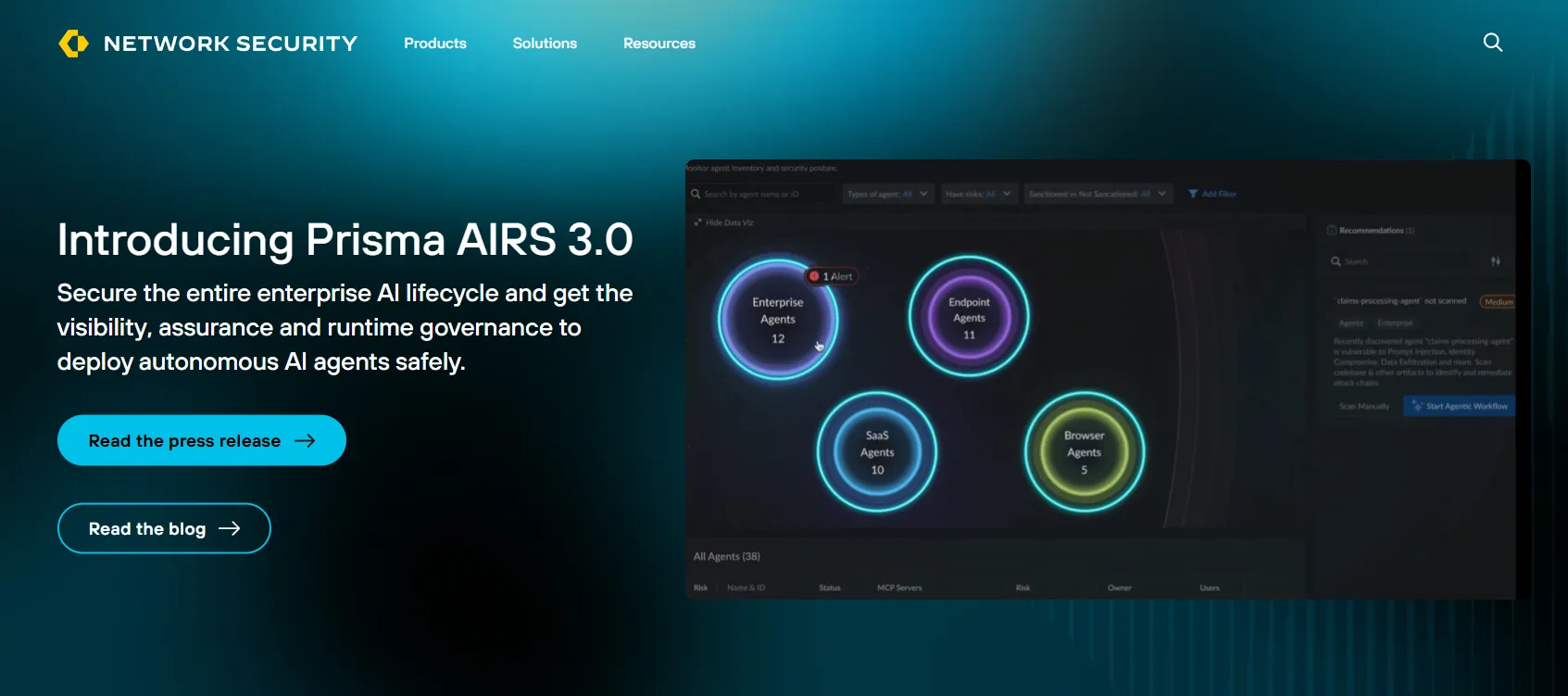
Task: Click Start Agentic Workflow button
Action: (x=1459, y=406)
